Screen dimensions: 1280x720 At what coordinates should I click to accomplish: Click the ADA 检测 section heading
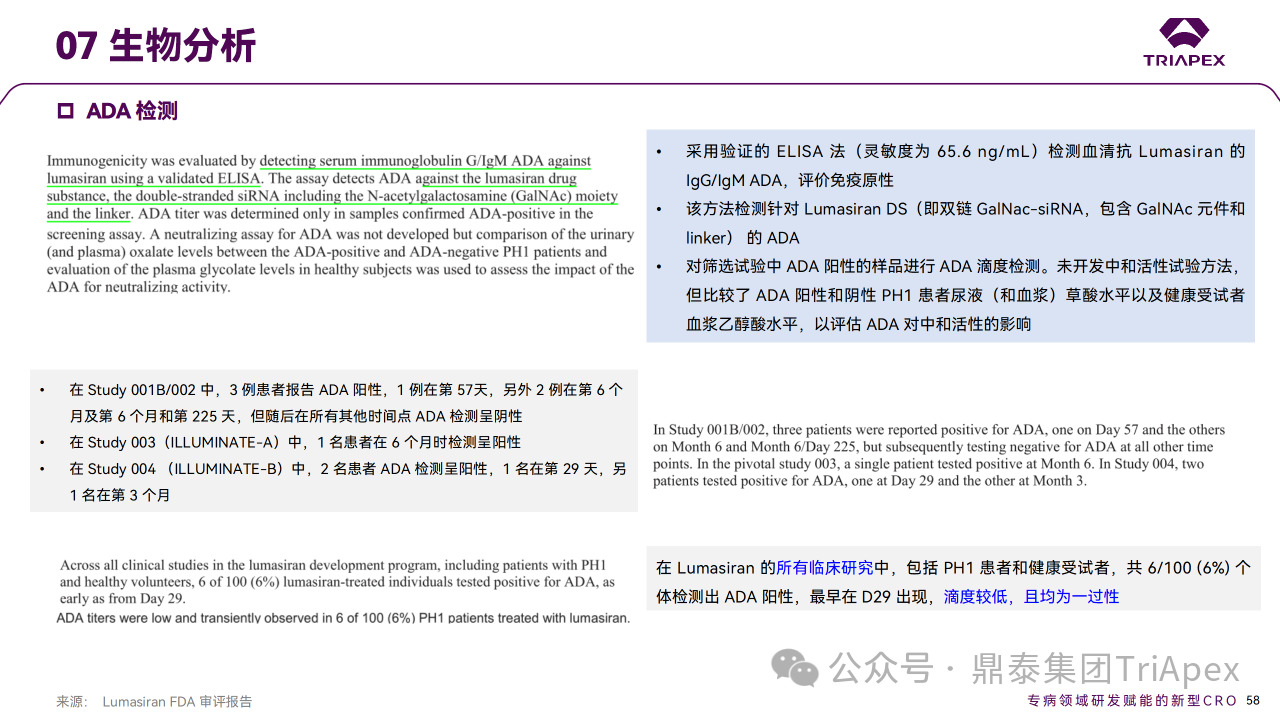pos(132,111)
